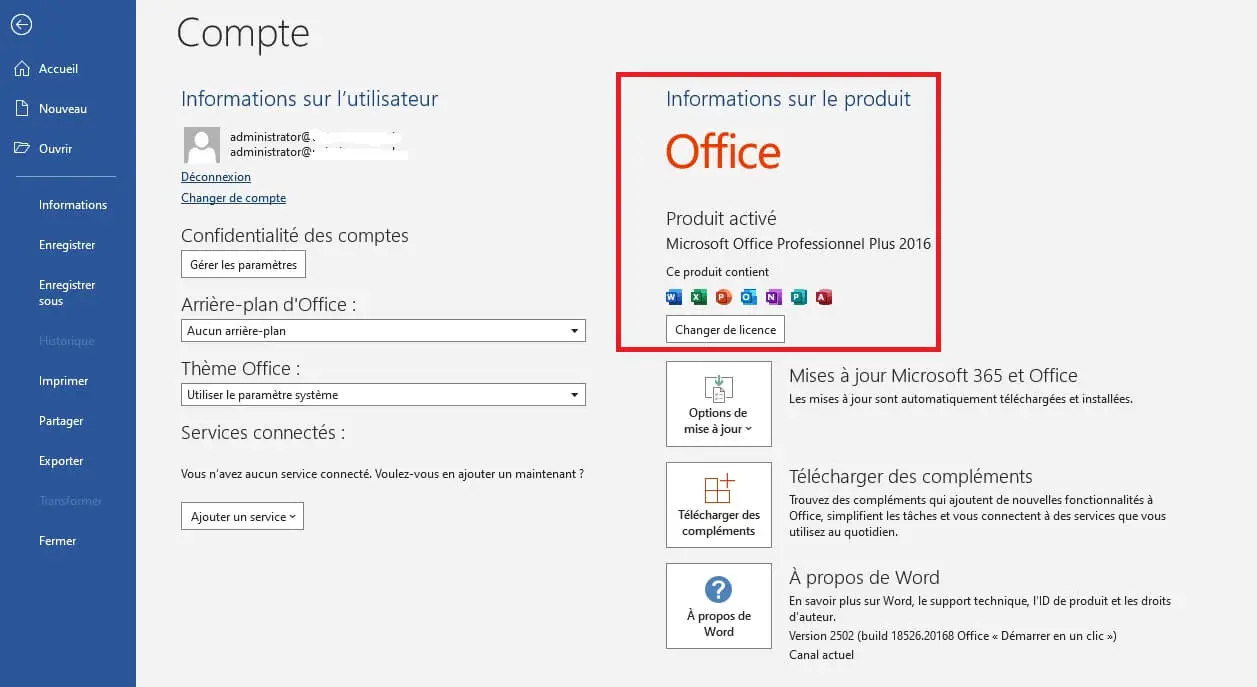Click the Ce produit contient label
The height and width of the screenshot is (687, 1257).
click(x=717, y=272)
